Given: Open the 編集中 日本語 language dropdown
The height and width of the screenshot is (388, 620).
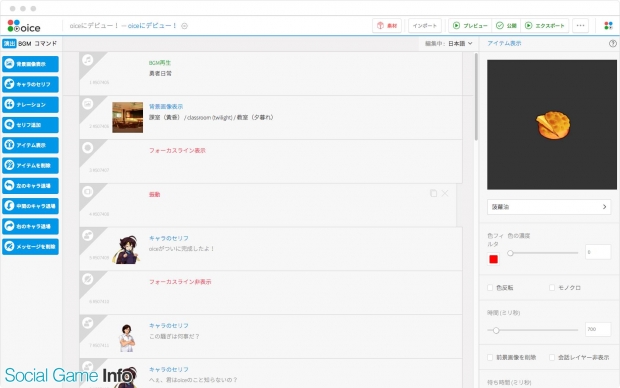Looking at the screenshot, I should 449,44.
